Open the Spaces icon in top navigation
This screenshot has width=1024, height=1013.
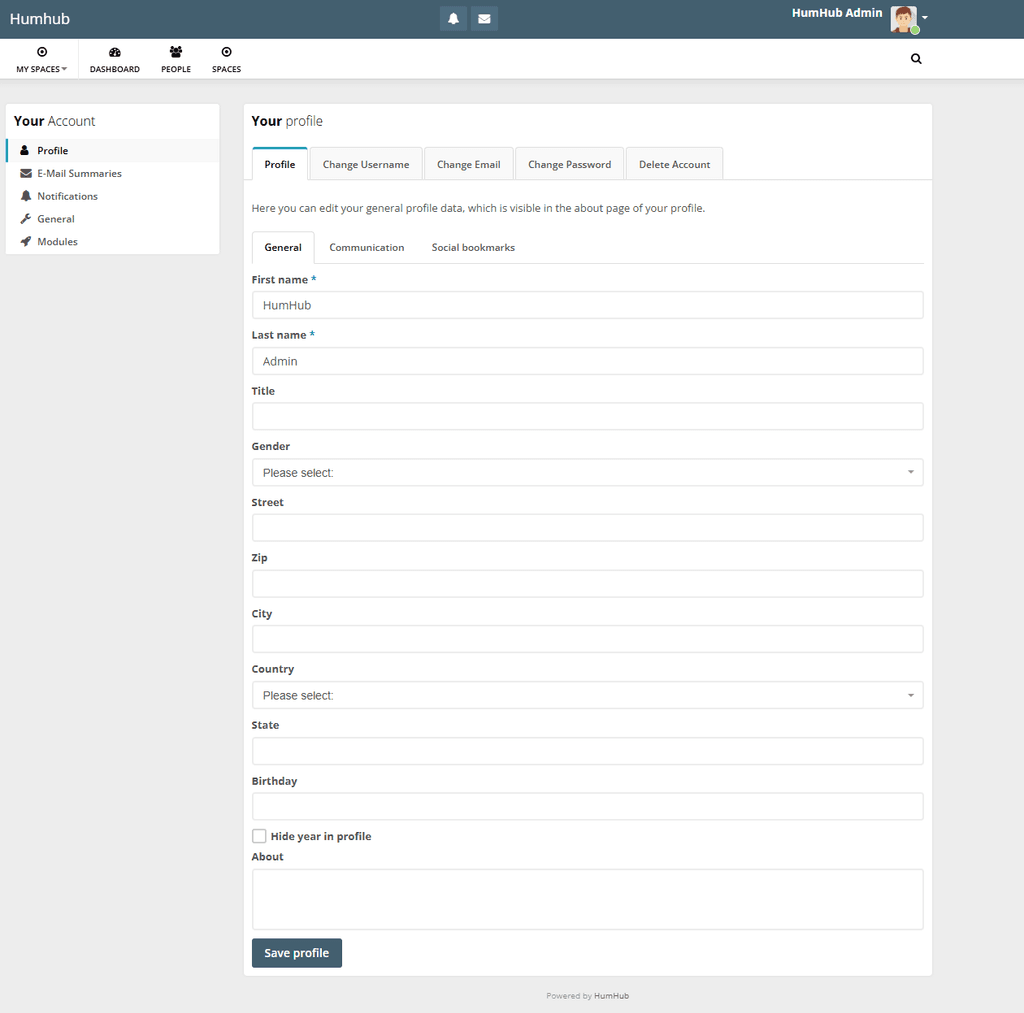[226, 53]
